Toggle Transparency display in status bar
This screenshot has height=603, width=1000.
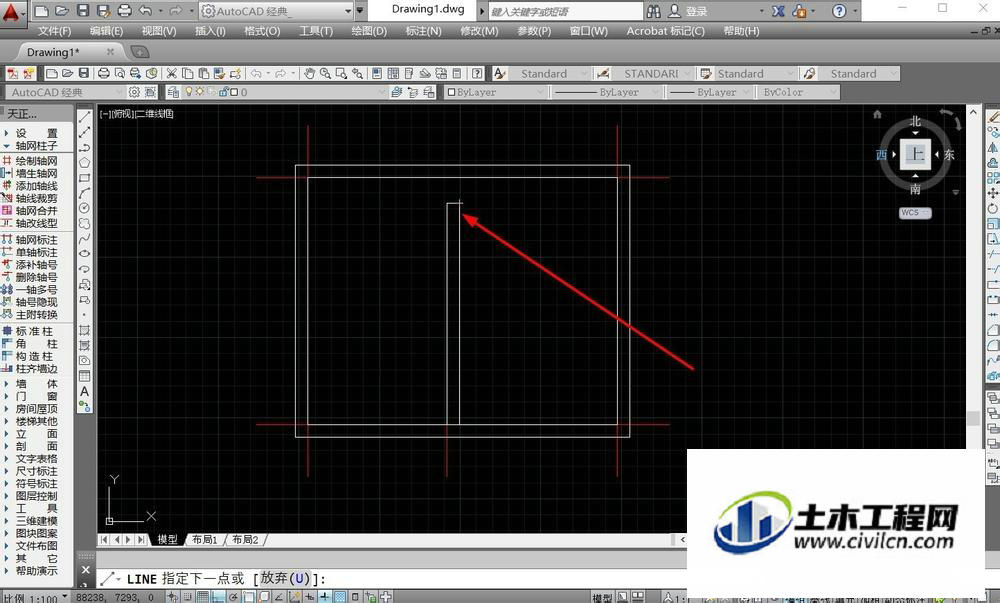click(340, 597)
